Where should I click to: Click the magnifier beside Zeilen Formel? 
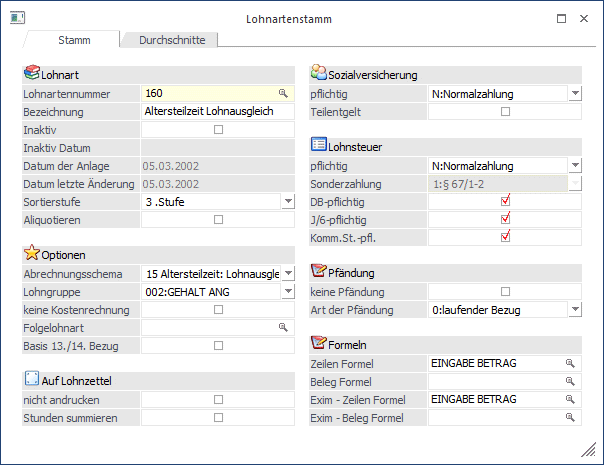[571, 363]
